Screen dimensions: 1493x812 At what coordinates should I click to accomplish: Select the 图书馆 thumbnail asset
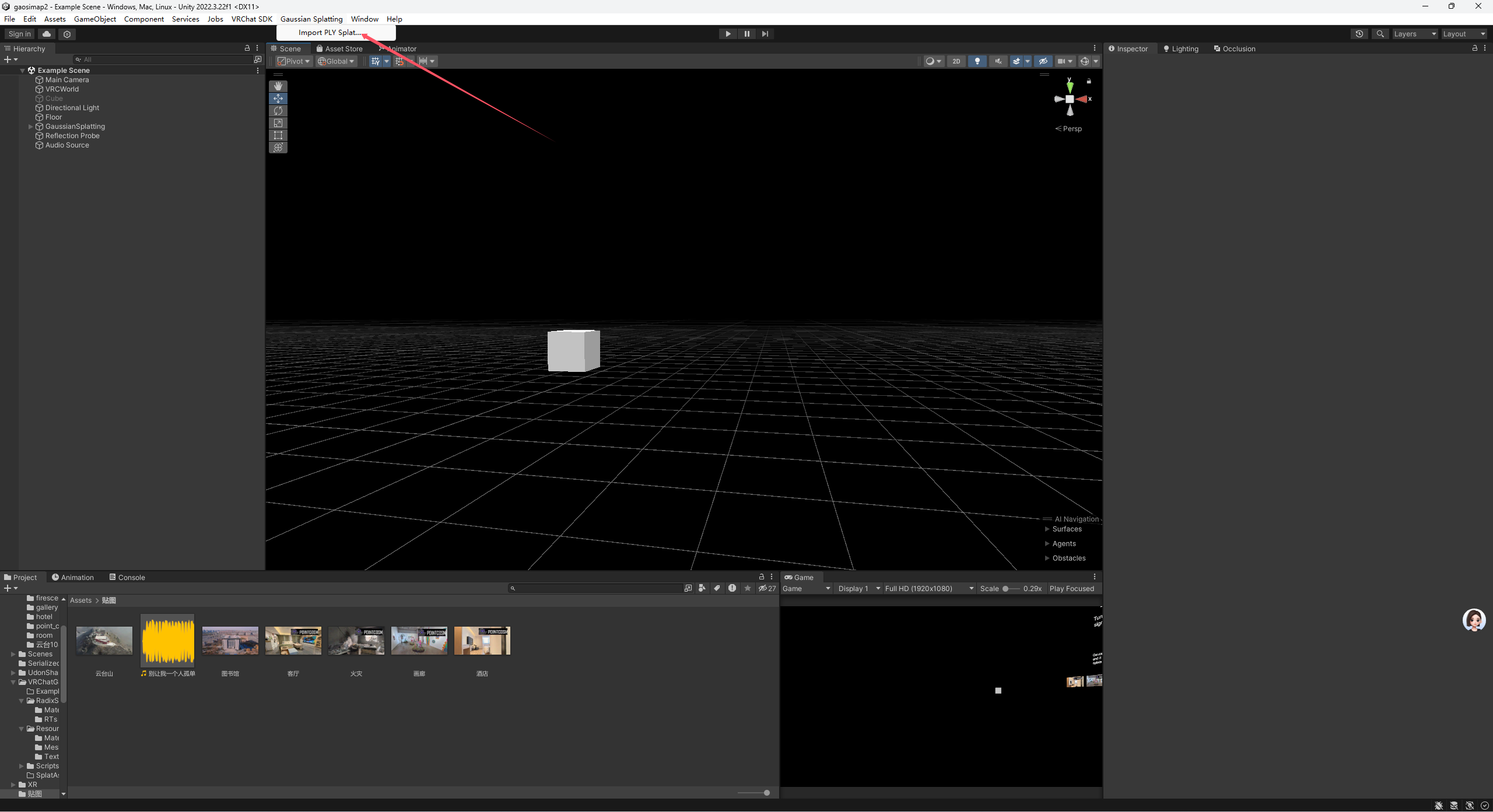(x=230, y=641)
